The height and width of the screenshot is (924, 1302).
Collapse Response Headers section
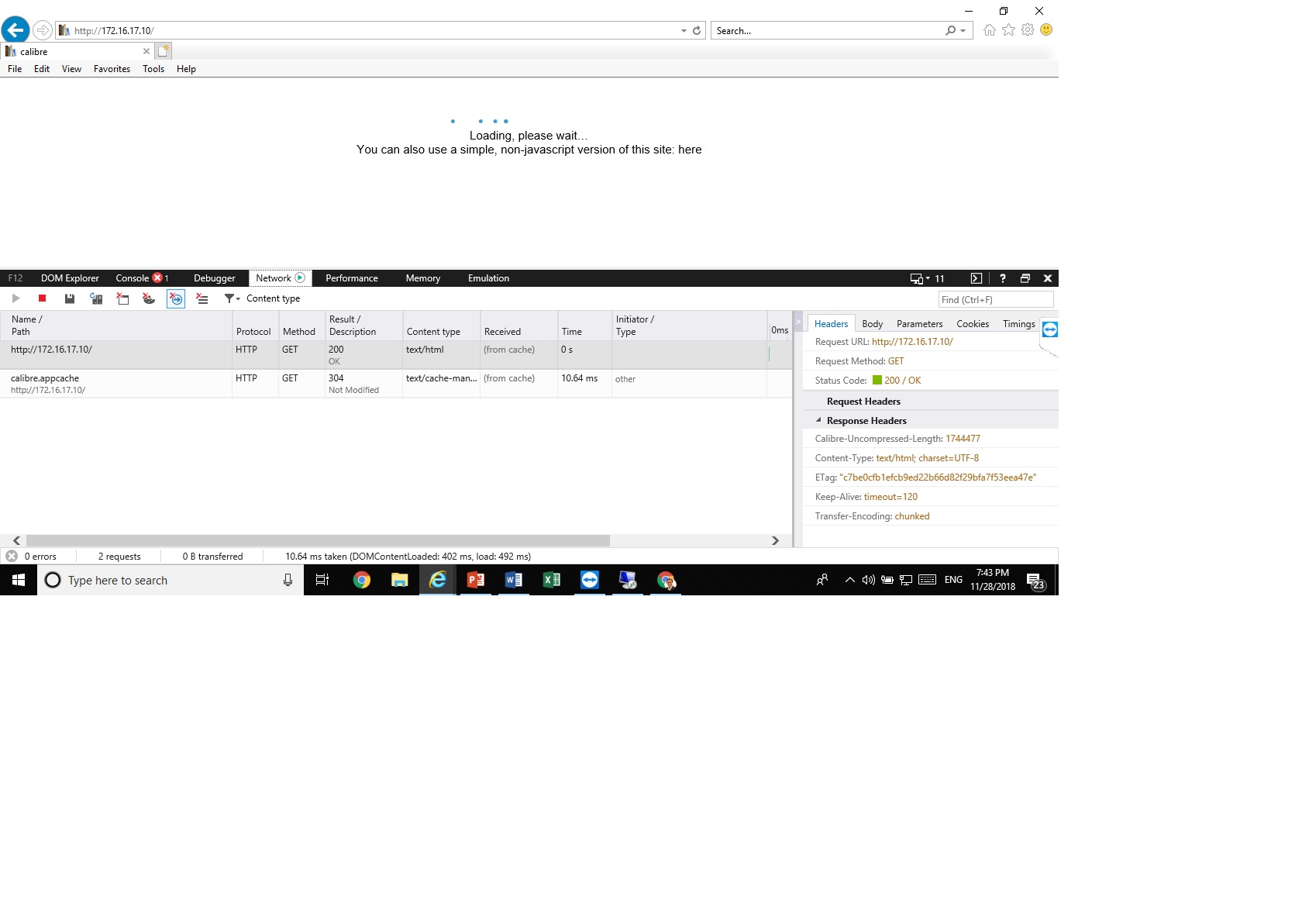pos(818,420)
